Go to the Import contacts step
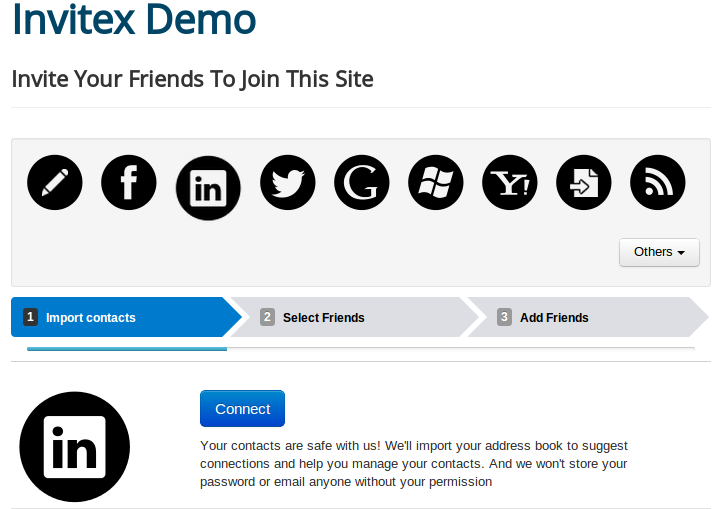This screenshot has height=509, width=721. [x=91, y=318]
